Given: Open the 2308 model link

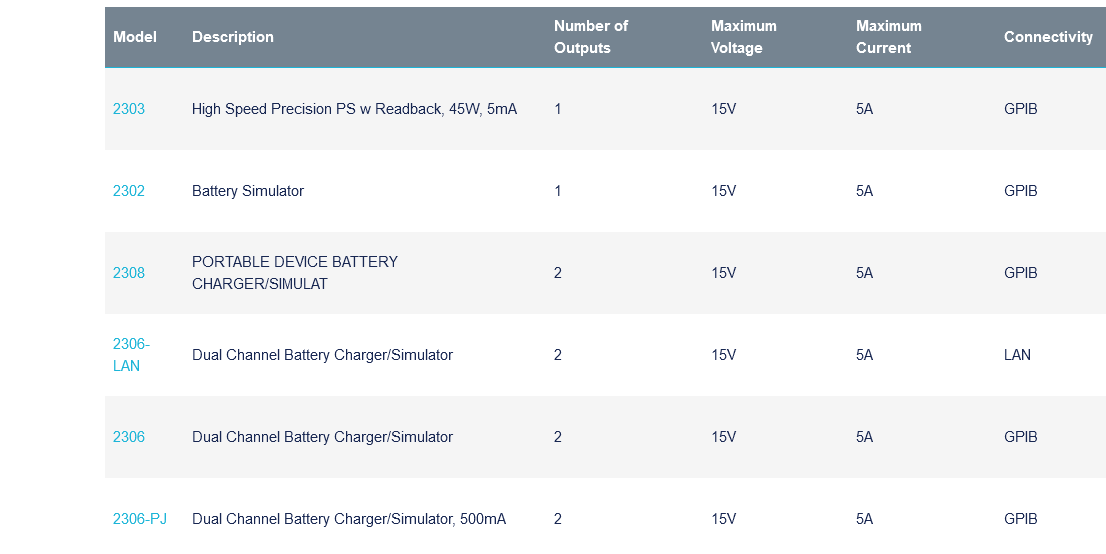Looking at the screenshot, I should coord(128,273).
